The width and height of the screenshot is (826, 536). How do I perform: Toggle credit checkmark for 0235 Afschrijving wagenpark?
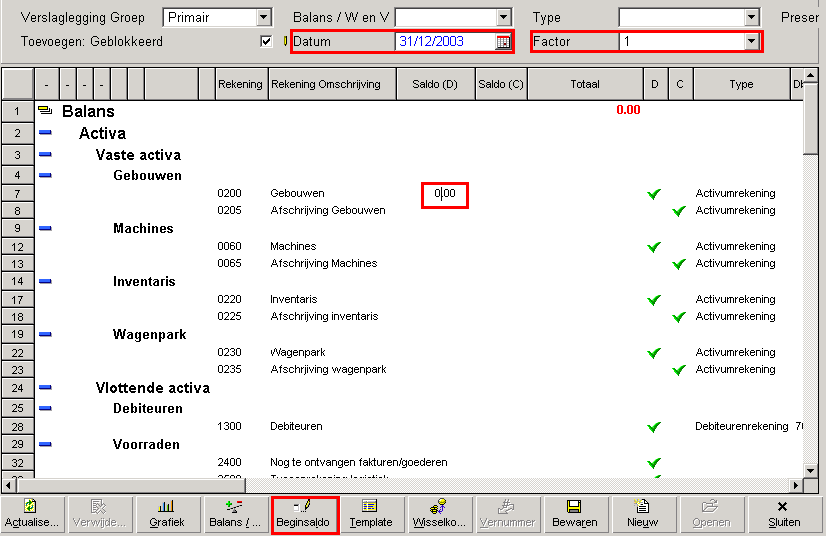(x=679, y=370)
